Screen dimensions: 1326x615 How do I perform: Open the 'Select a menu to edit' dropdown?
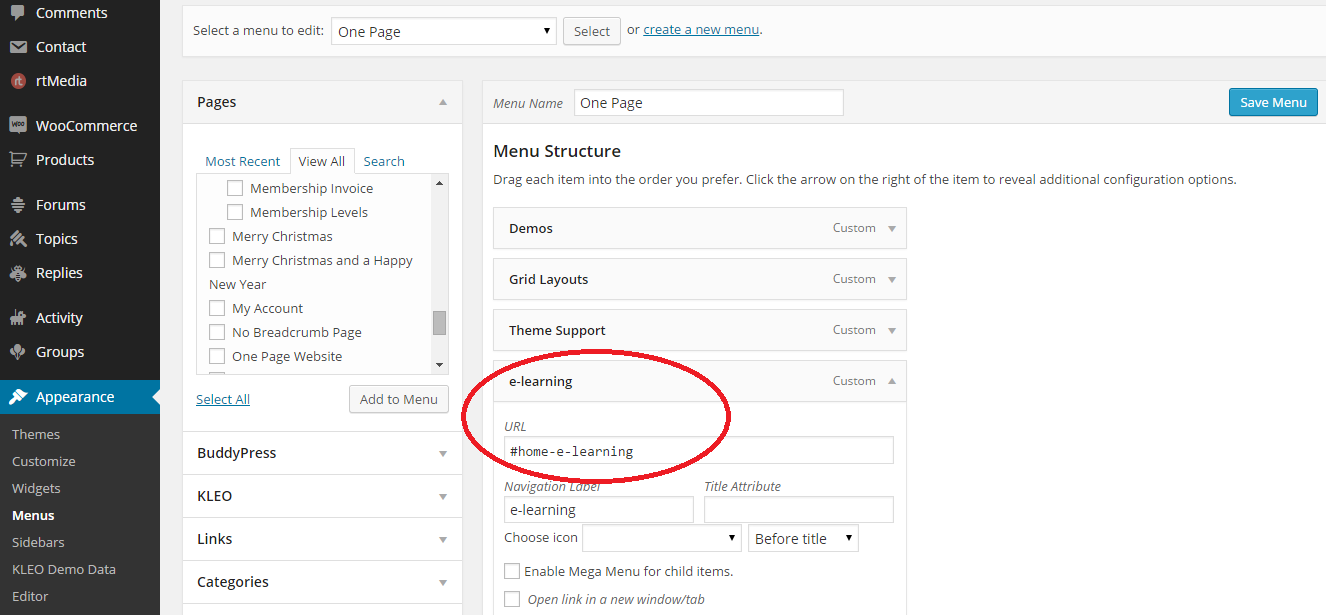click(443, 31)
